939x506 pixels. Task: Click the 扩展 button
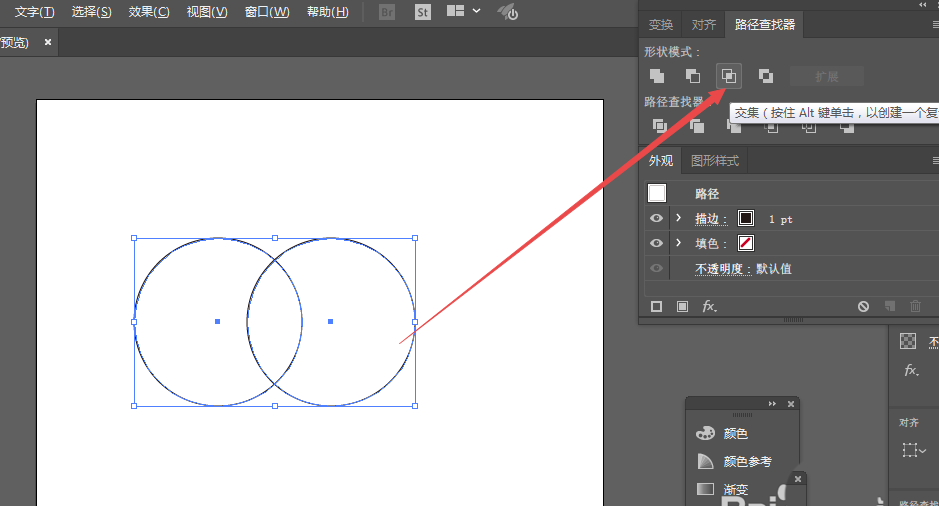[827, 77]
